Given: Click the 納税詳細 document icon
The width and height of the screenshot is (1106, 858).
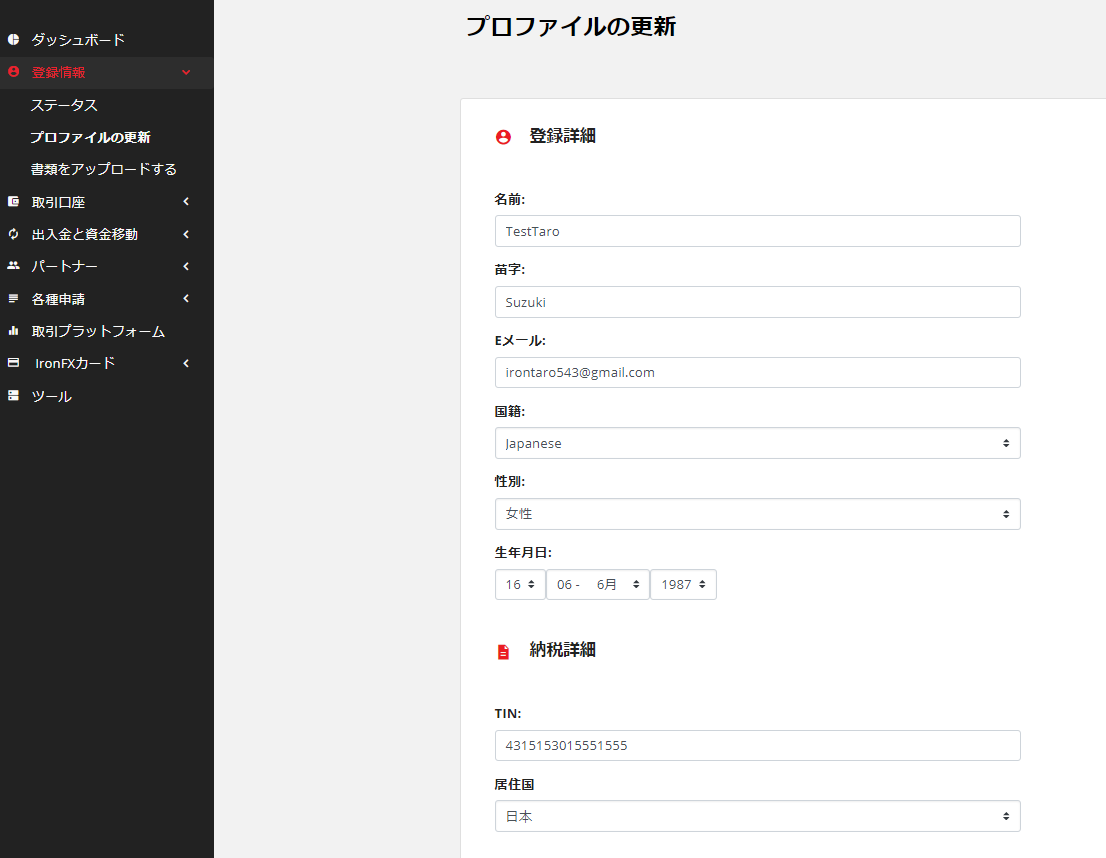Looking at the screenshot, I should (x=503, y=650).
